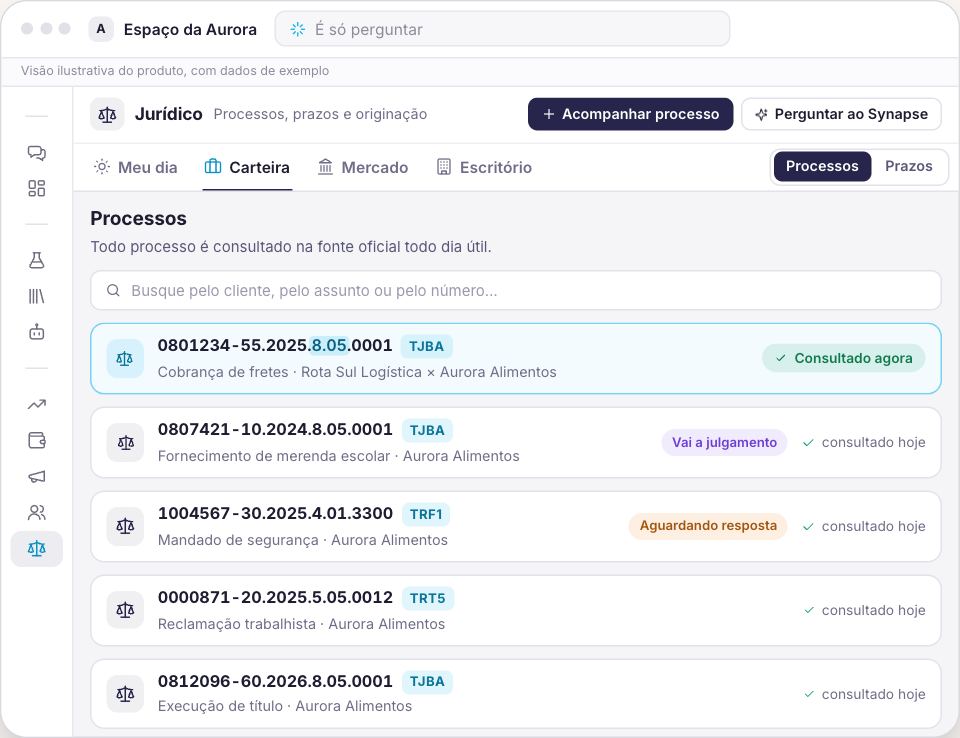Click the TJBA tag on process 0807421-10

tap(427, 431)
